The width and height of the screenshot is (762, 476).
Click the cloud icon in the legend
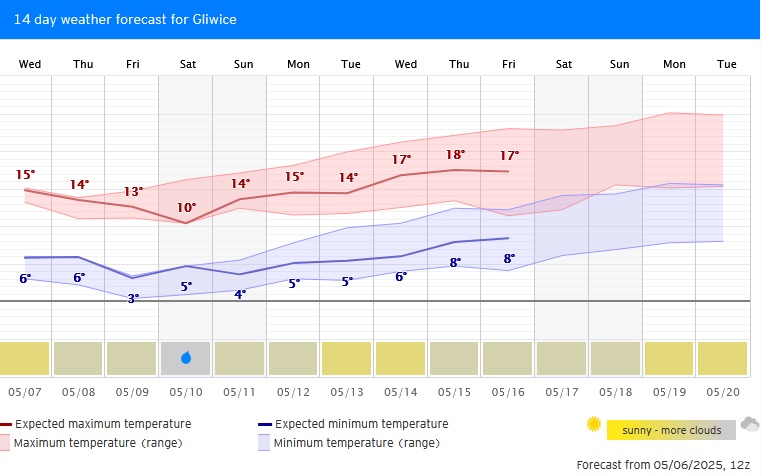(749, 424)
